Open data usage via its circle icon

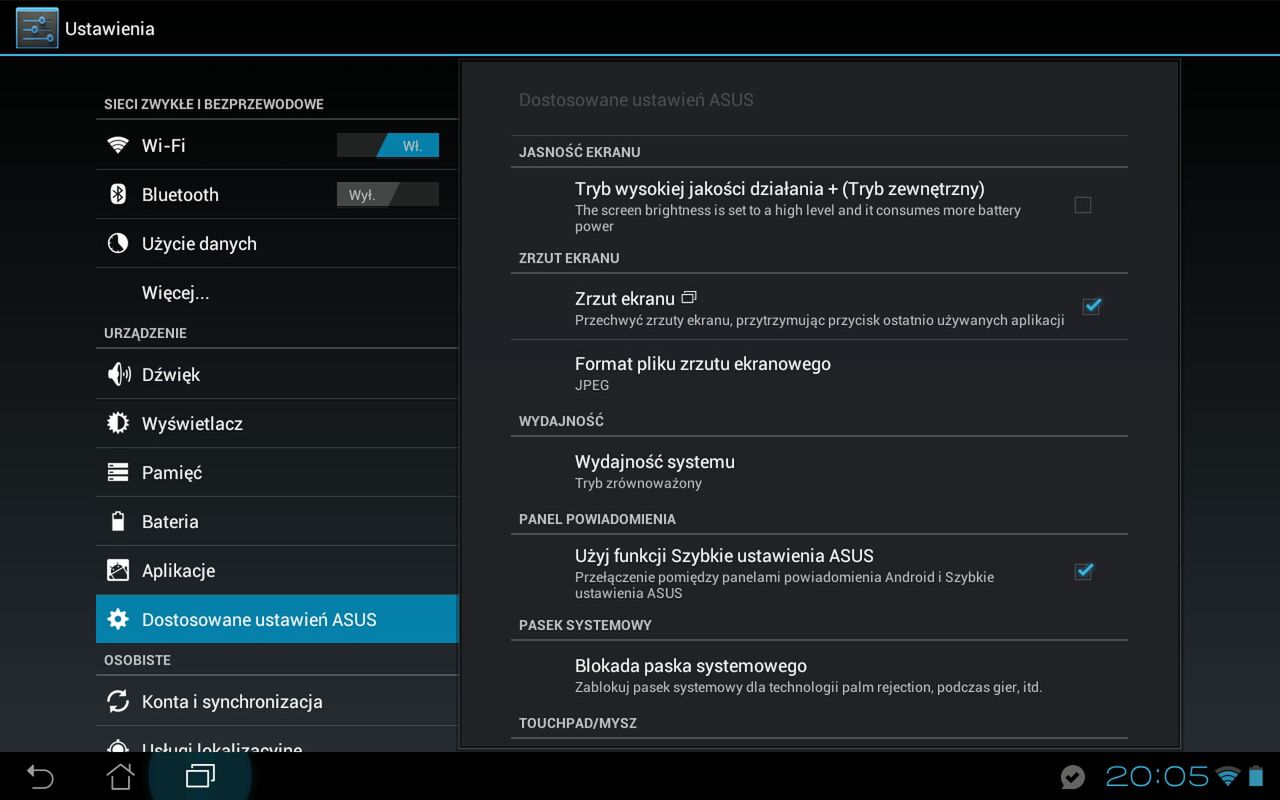118,243
